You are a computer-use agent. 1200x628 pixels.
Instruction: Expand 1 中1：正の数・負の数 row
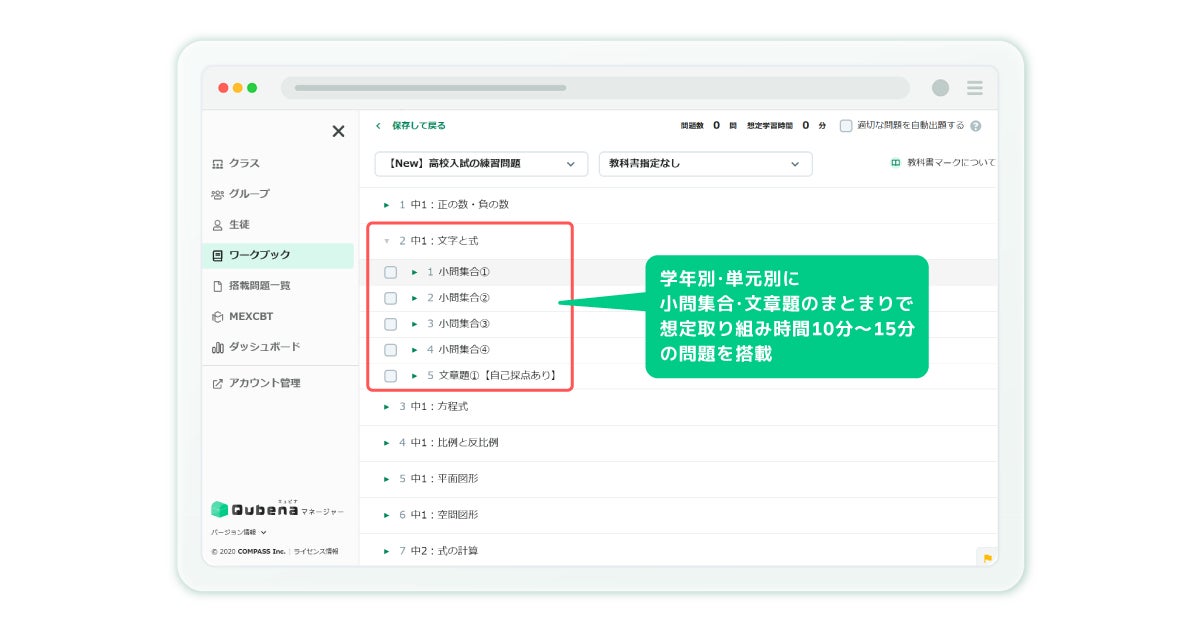click(x=678, y=204)
